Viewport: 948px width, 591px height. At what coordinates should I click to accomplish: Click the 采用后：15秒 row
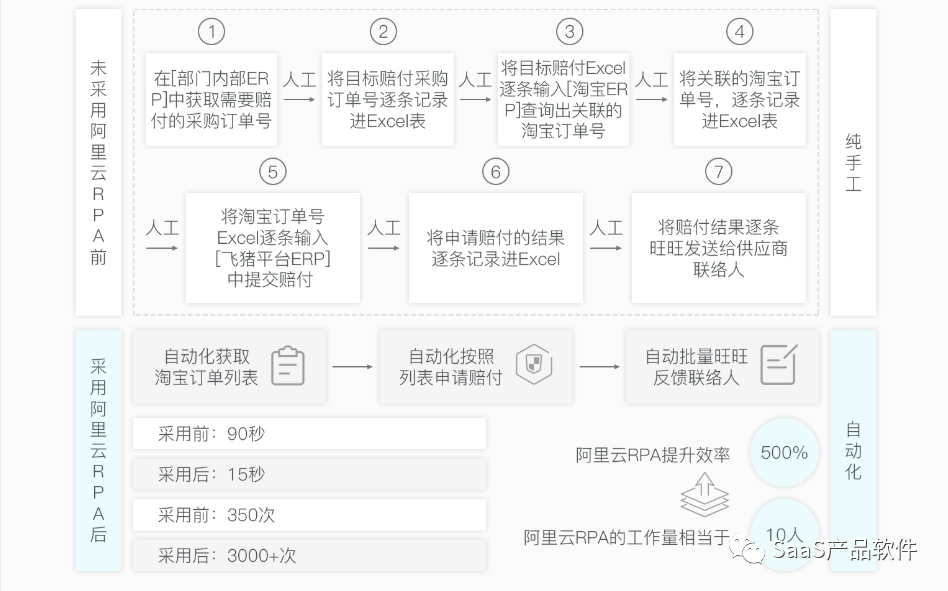pyautogui.click(x=310, y=474)
